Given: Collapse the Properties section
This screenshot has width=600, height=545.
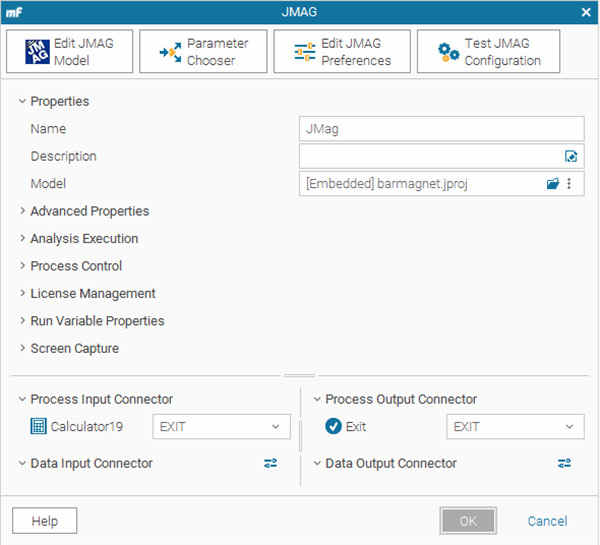Looking at the screenshot, I should click(22, 101).
